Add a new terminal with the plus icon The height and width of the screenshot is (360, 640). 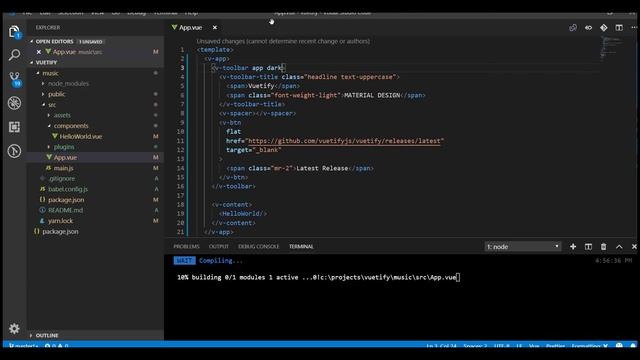(573, 247)
